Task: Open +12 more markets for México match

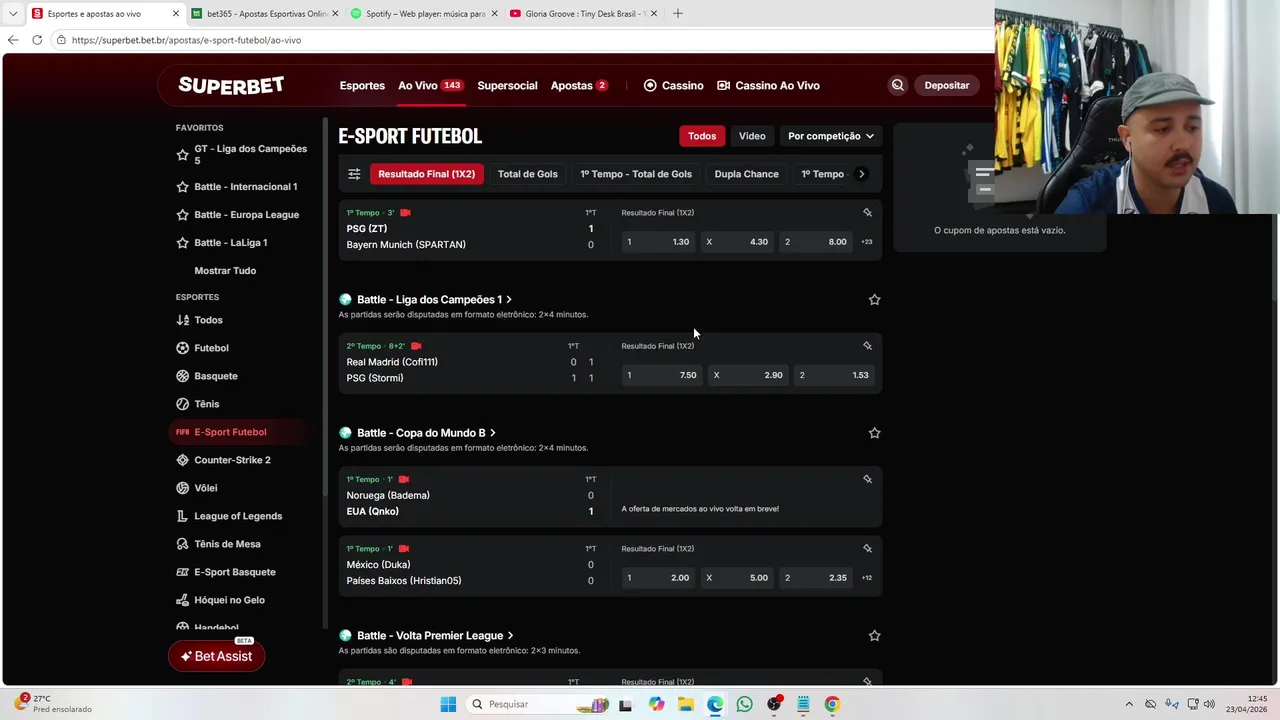Action: coord(866,578)
